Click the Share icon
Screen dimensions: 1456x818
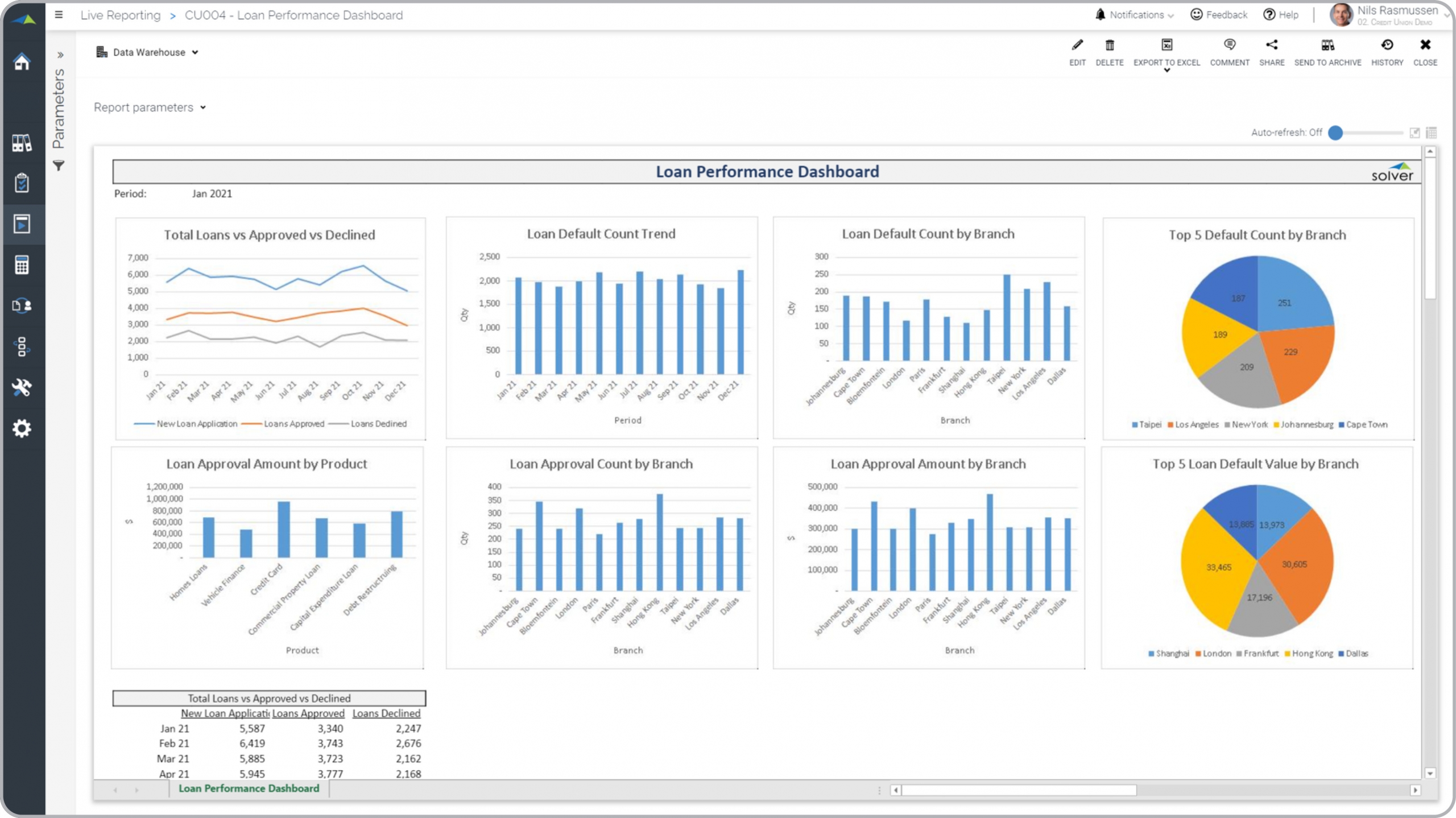click(x=1272, y=46)
